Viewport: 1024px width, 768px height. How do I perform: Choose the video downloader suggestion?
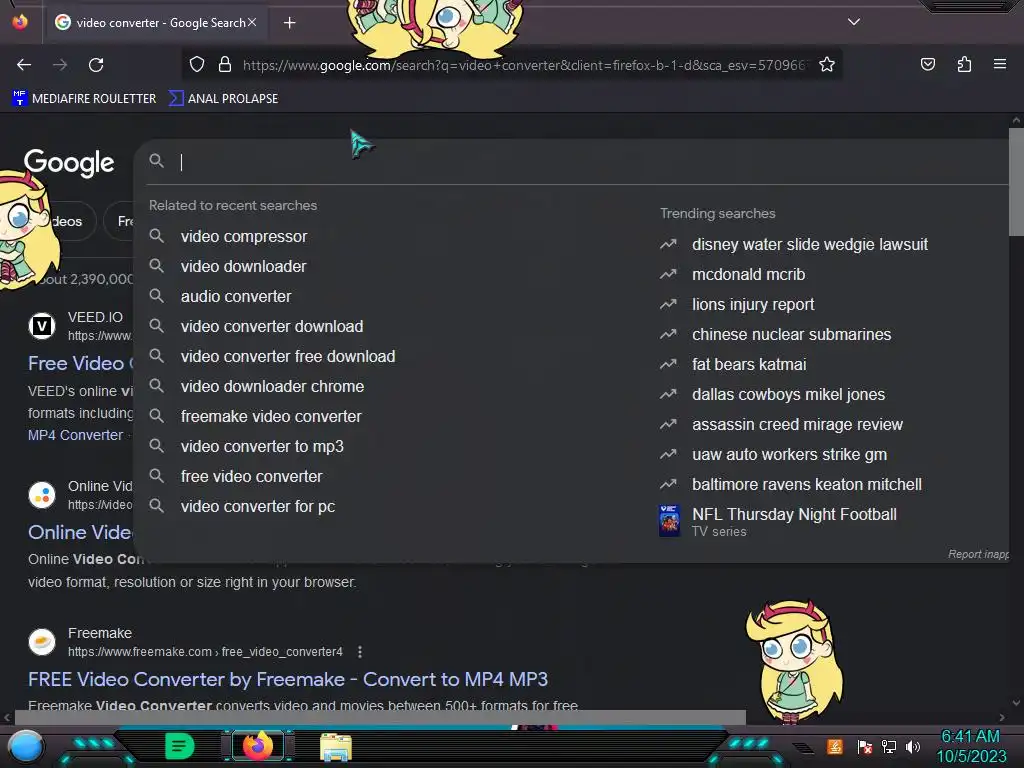243,266
